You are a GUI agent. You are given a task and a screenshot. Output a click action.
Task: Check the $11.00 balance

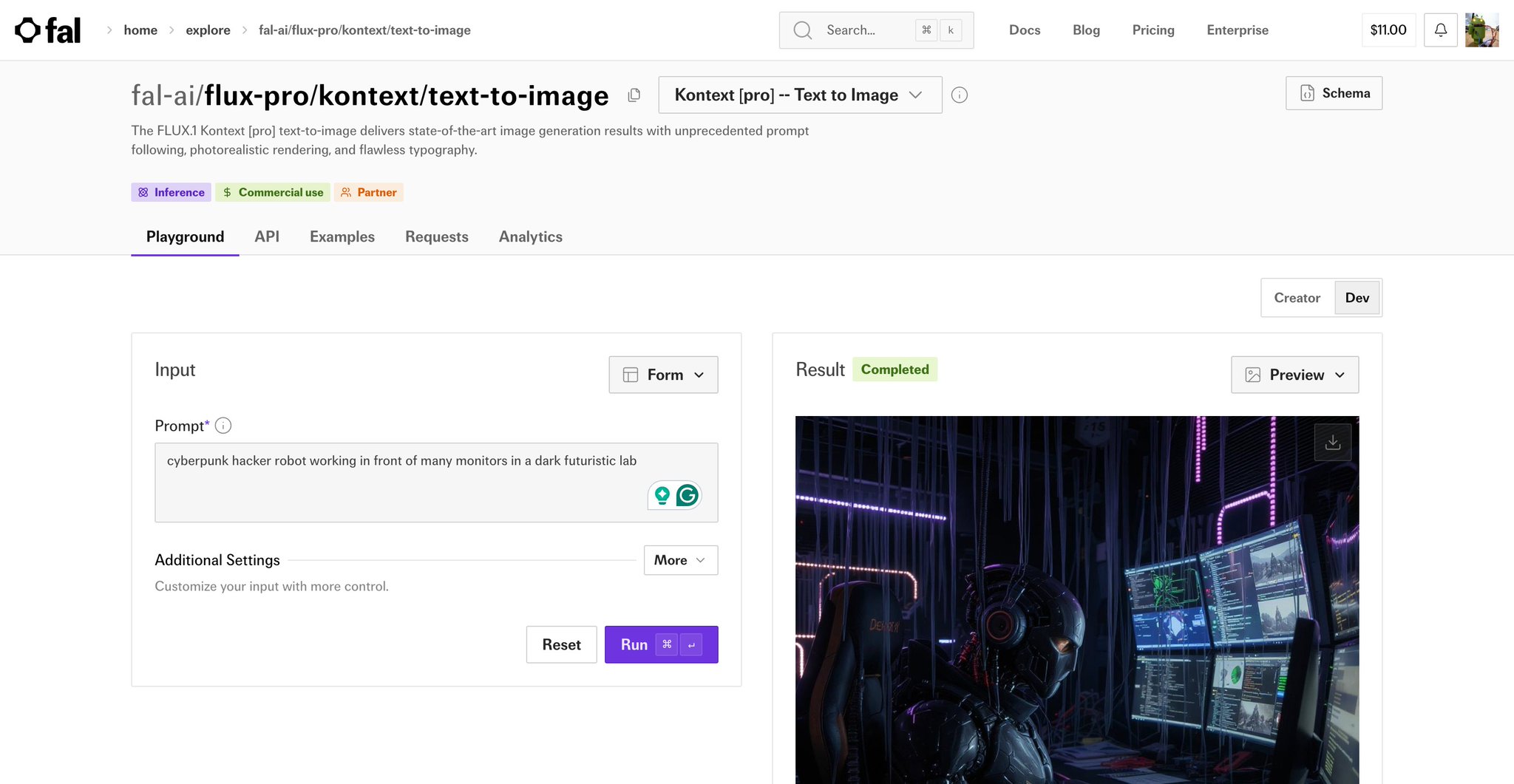[1388, 30]
